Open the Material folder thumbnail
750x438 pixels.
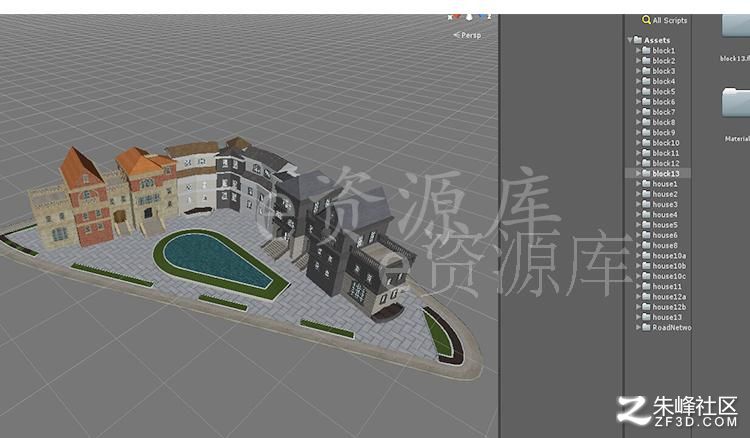point(736,102)
